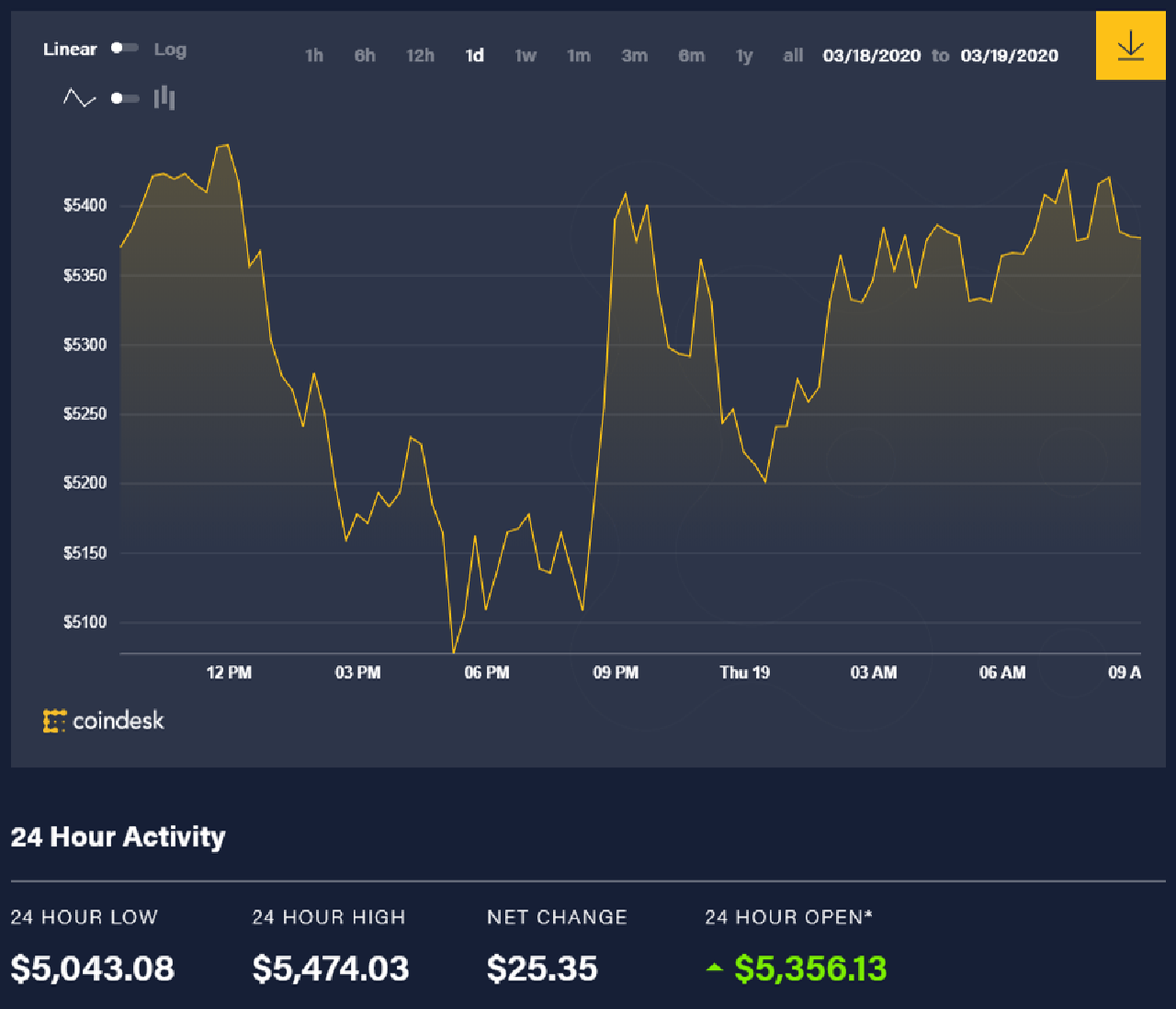
Task: Select the 3m time range
Action: [634, 56]
